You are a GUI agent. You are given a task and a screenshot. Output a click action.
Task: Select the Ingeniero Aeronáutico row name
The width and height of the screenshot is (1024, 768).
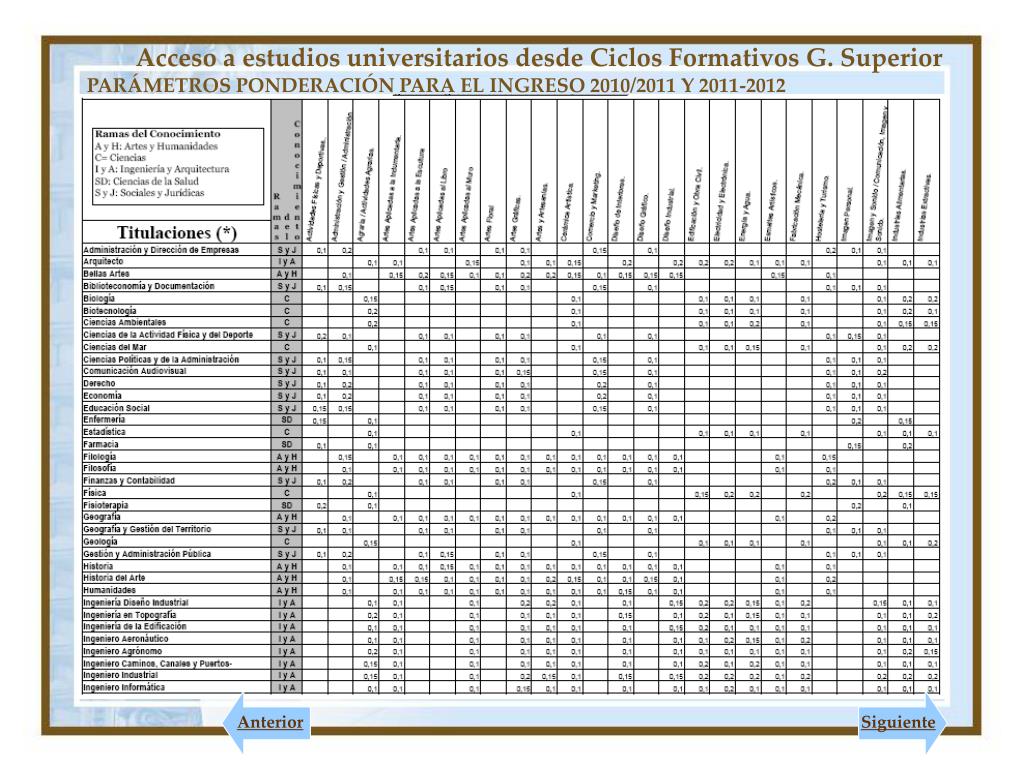(125, 639)
